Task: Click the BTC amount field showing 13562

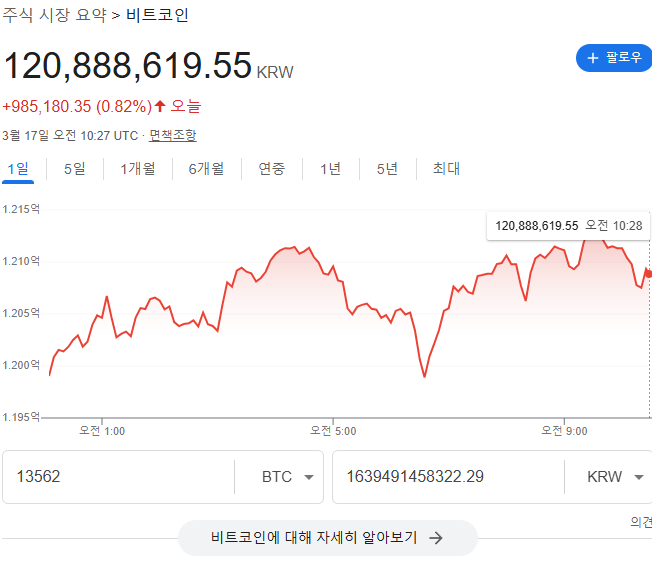Action: [120, 477]
